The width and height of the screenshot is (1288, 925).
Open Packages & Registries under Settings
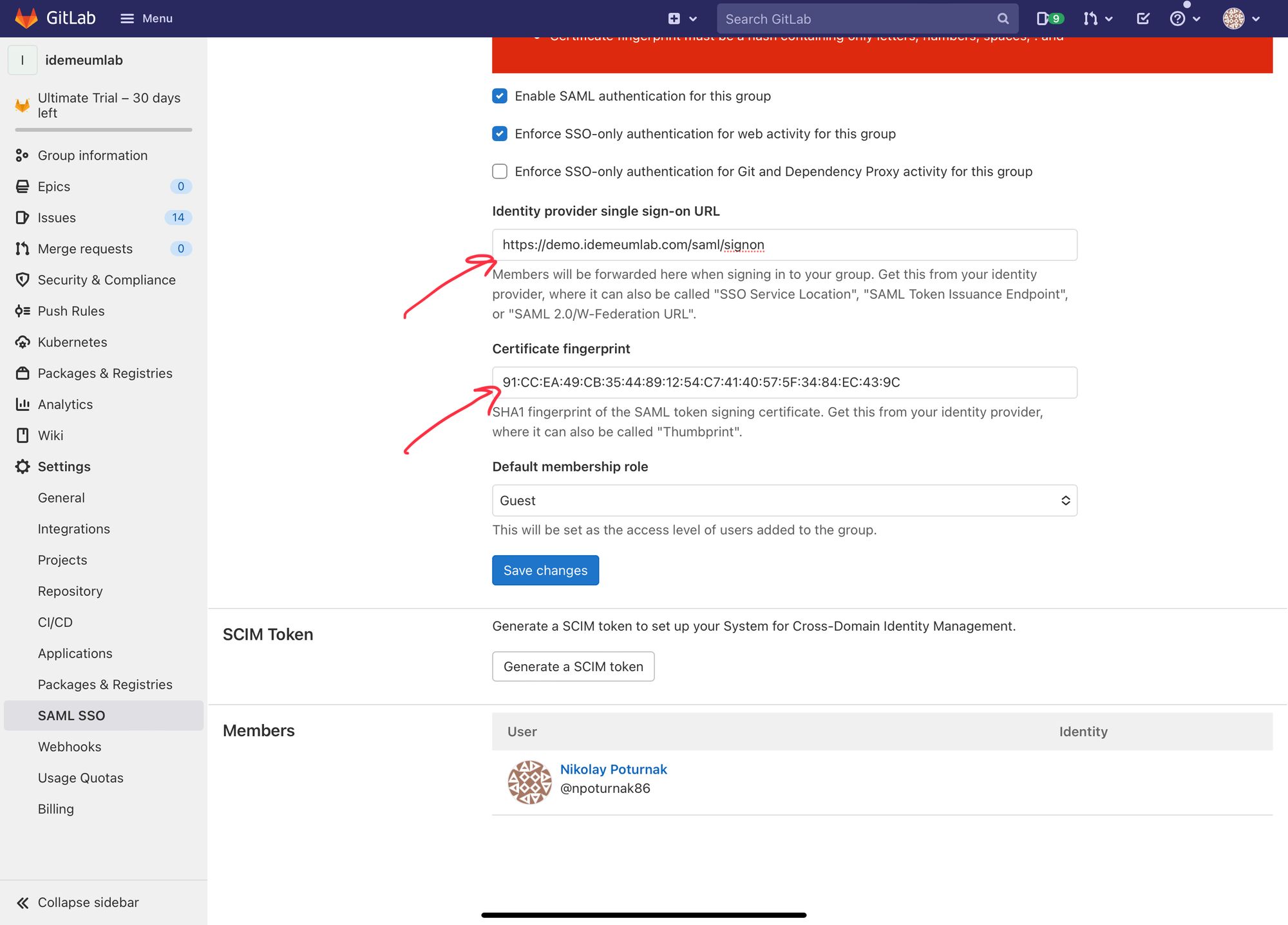[x=105, y=685]
